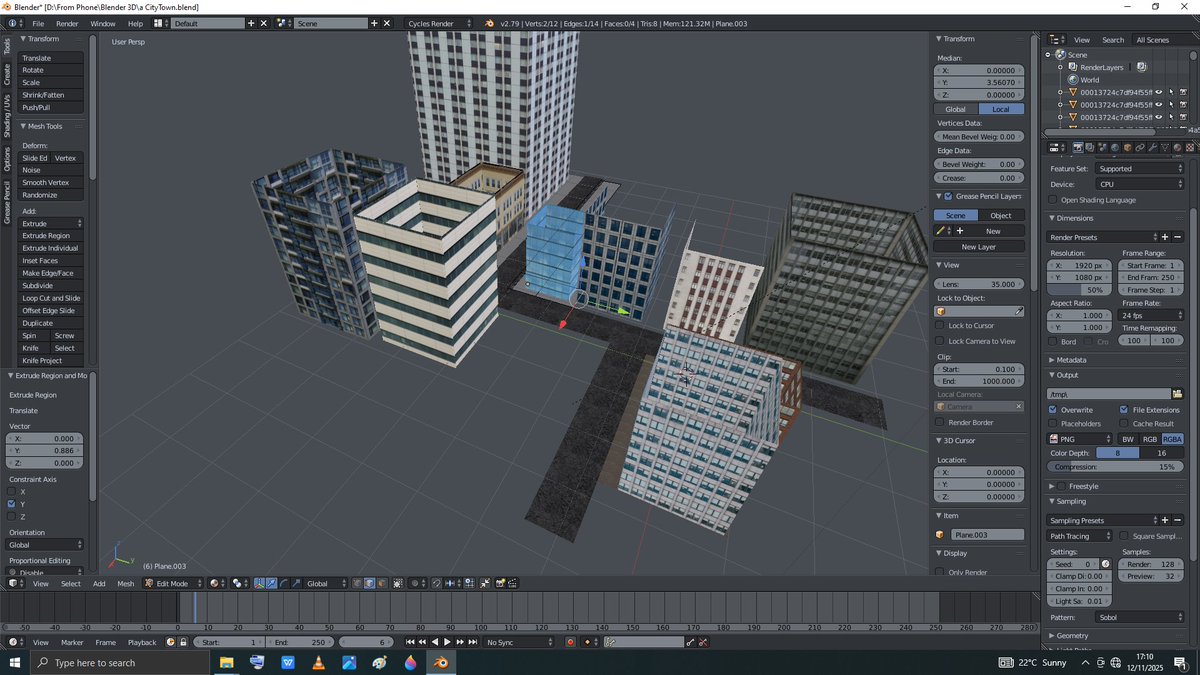Toggle limit selection to visible icon

(398, 583)
